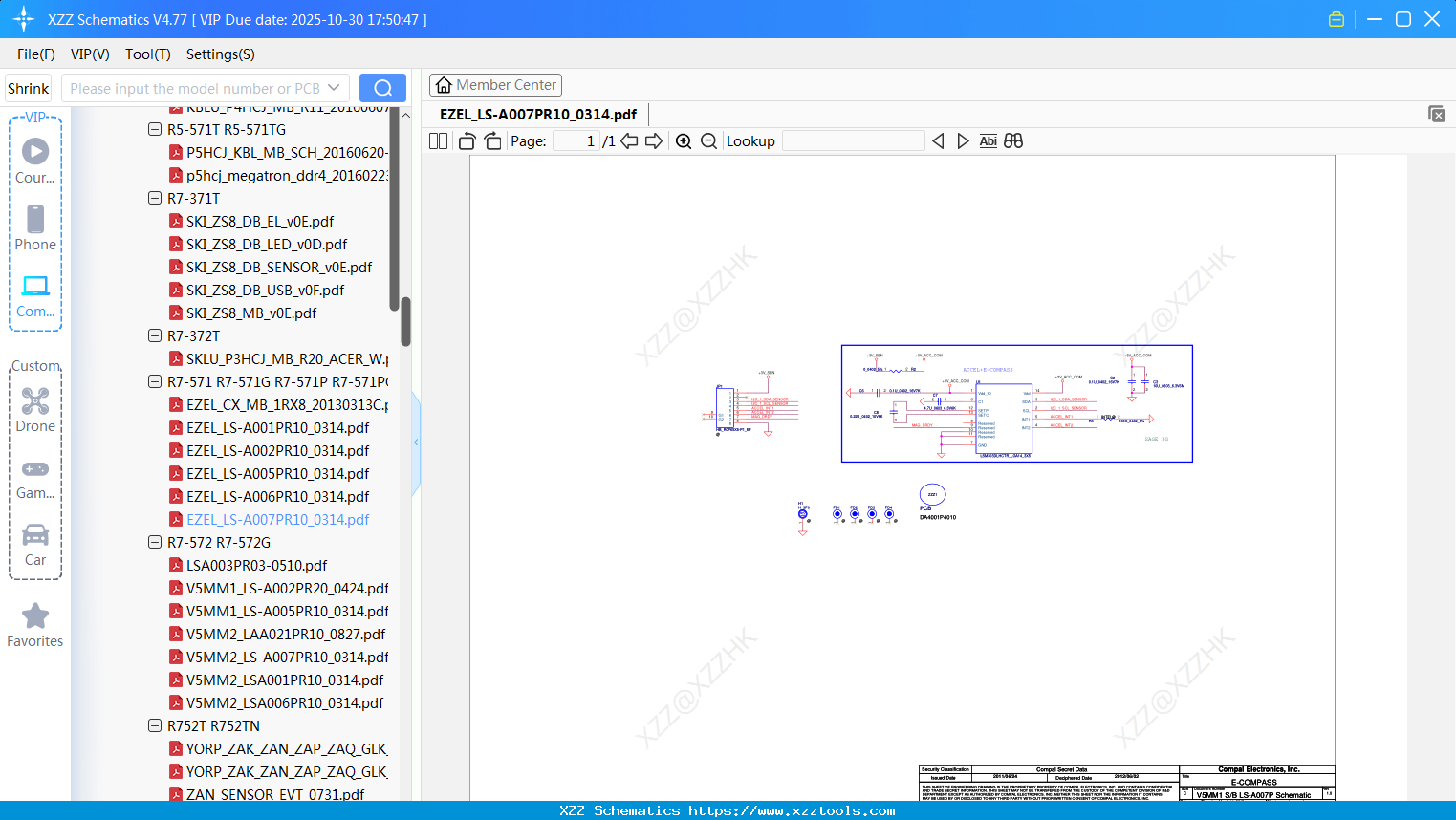Open the VIP(V) menu
1456x820 pixels.
(x=90, y=54)
